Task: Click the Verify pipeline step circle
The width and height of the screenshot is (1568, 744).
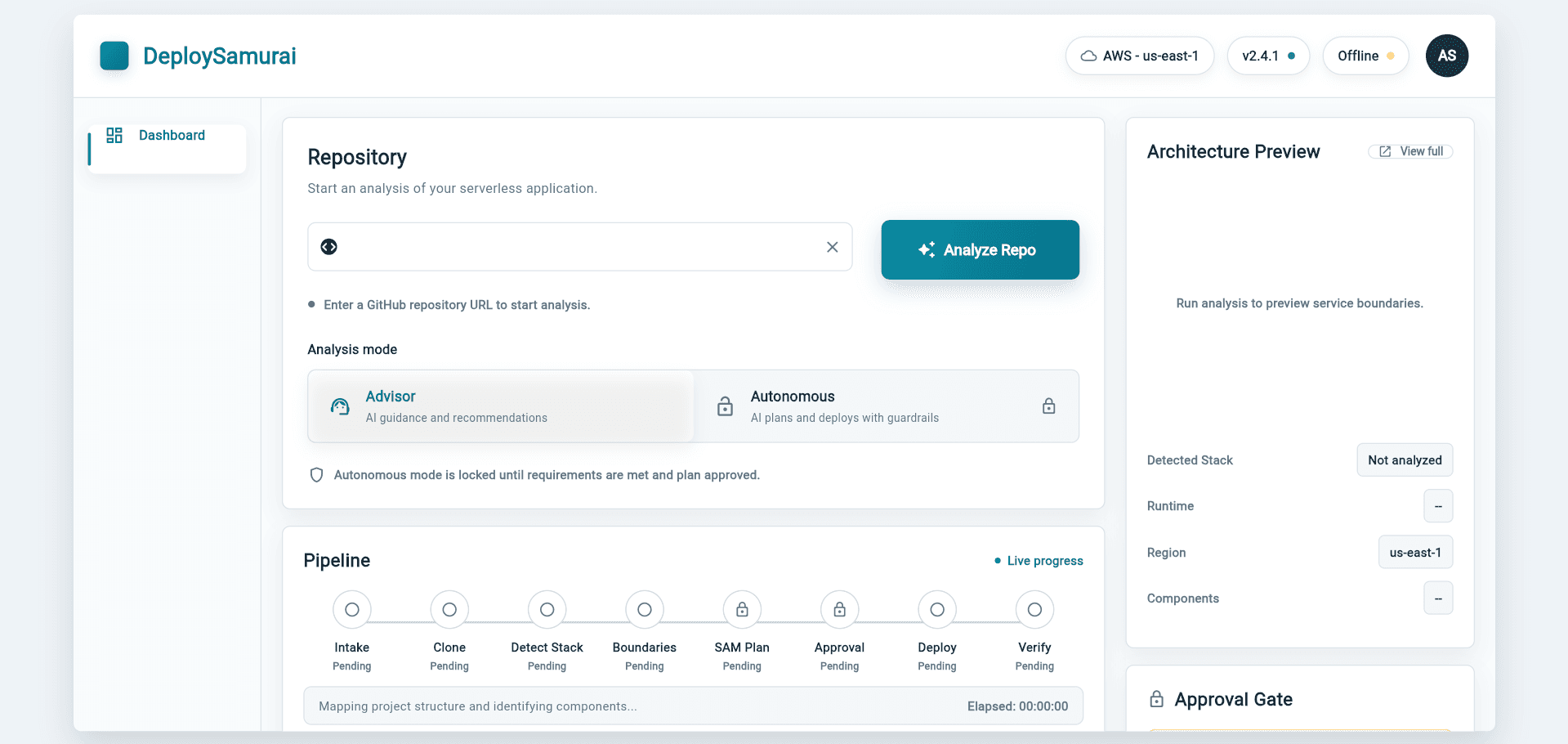Action: click(1034, 610)
